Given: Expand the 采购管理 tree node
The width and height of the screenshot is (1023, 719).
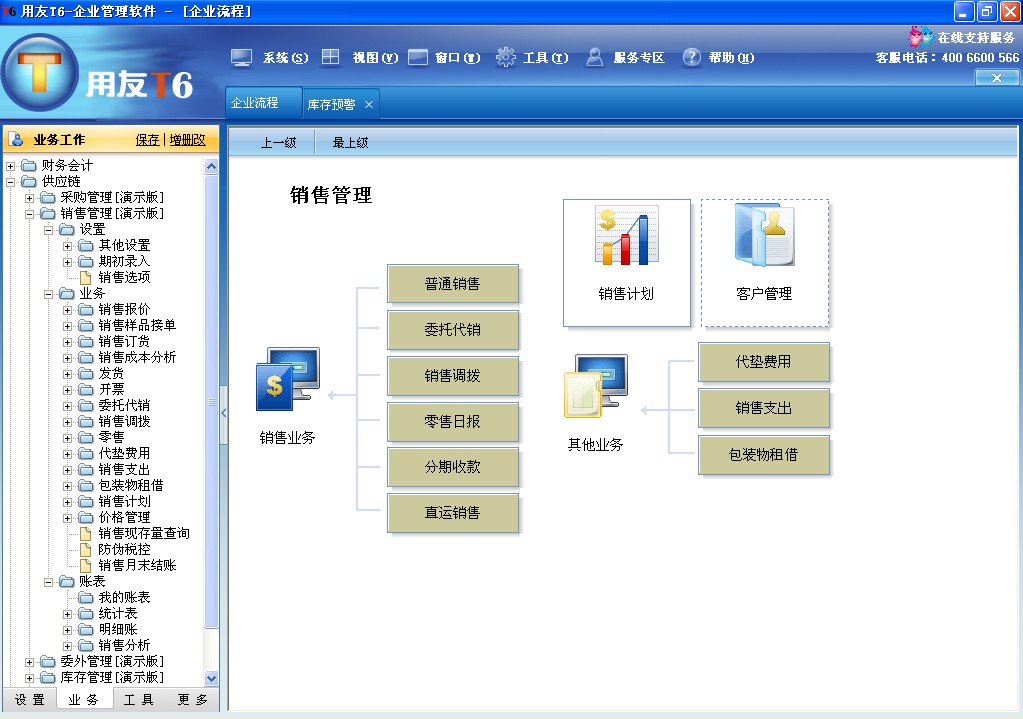Looking at the screenshot, I should click(29, 198).
